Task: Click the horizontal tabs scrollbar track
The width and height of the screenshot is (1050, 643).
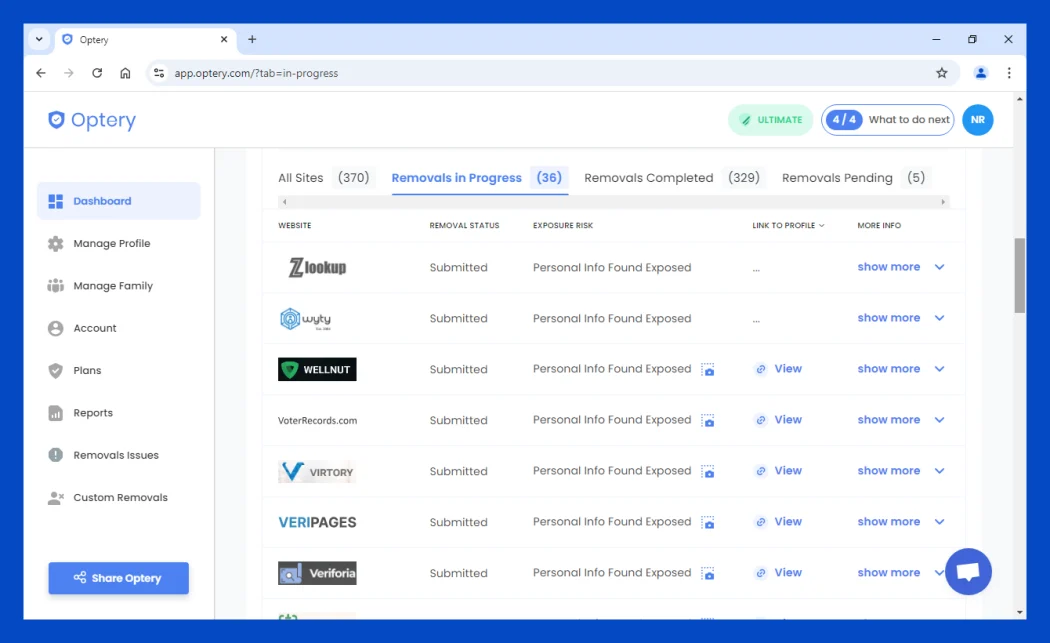Action: coord(613,202)
